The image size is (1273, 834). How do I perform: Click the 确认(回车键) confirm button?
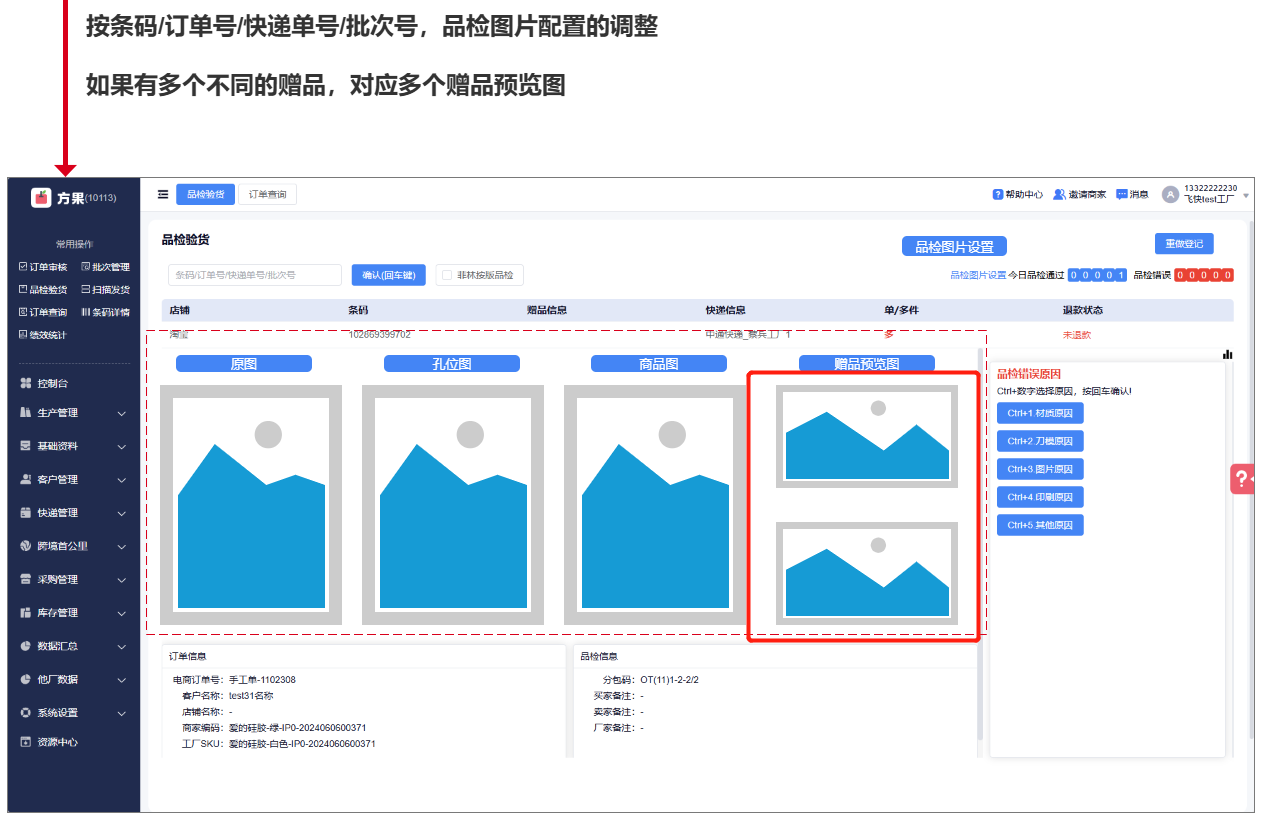[389, 275]
